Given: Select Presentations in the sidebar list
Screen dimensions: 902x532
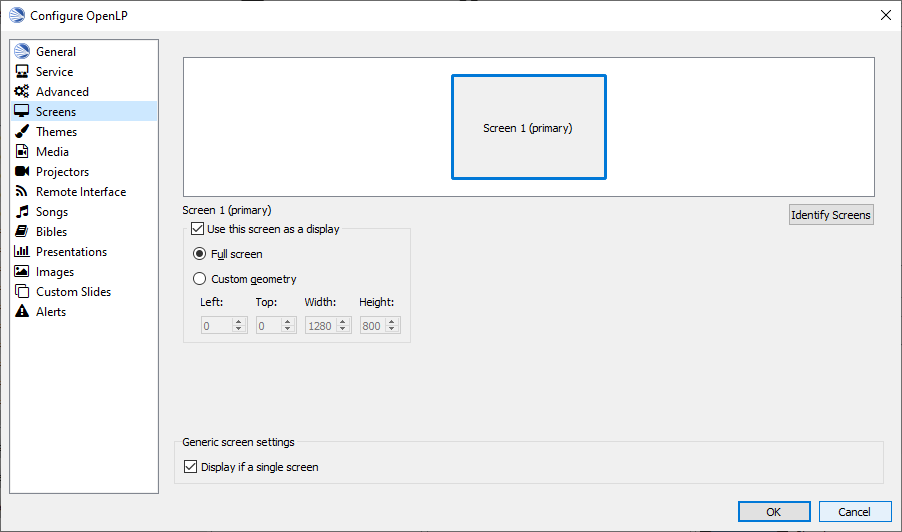Looking at the screenshot, I should tap(84, 251).
